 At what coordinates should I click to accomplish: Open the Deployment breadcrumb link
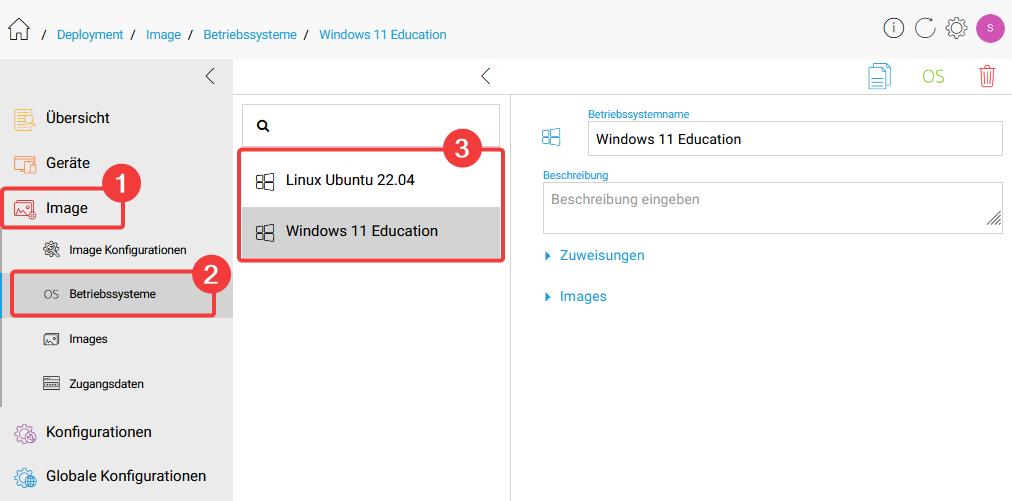90,35
